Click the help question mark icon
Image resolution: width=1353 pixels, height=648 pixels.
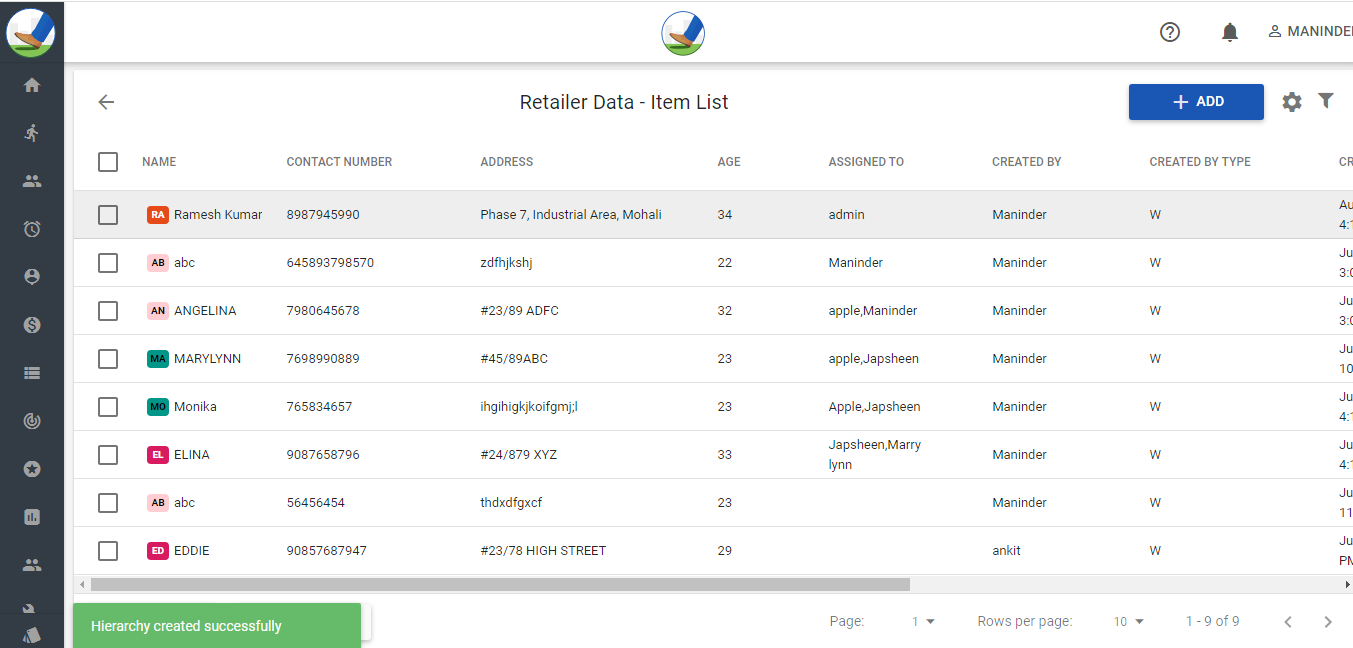1170,32
